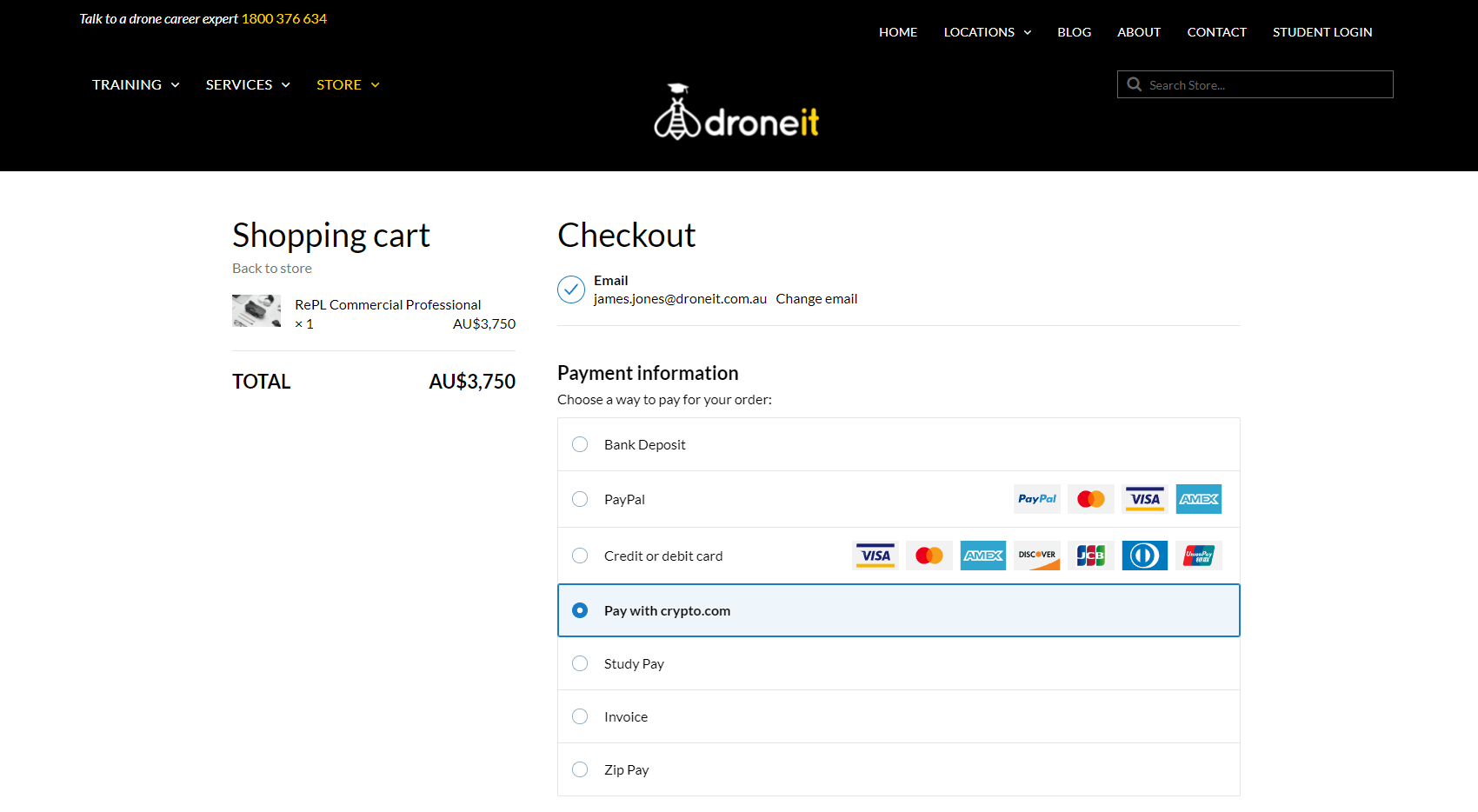Click the RePL product thumbnail

click(x=256, y=310)
